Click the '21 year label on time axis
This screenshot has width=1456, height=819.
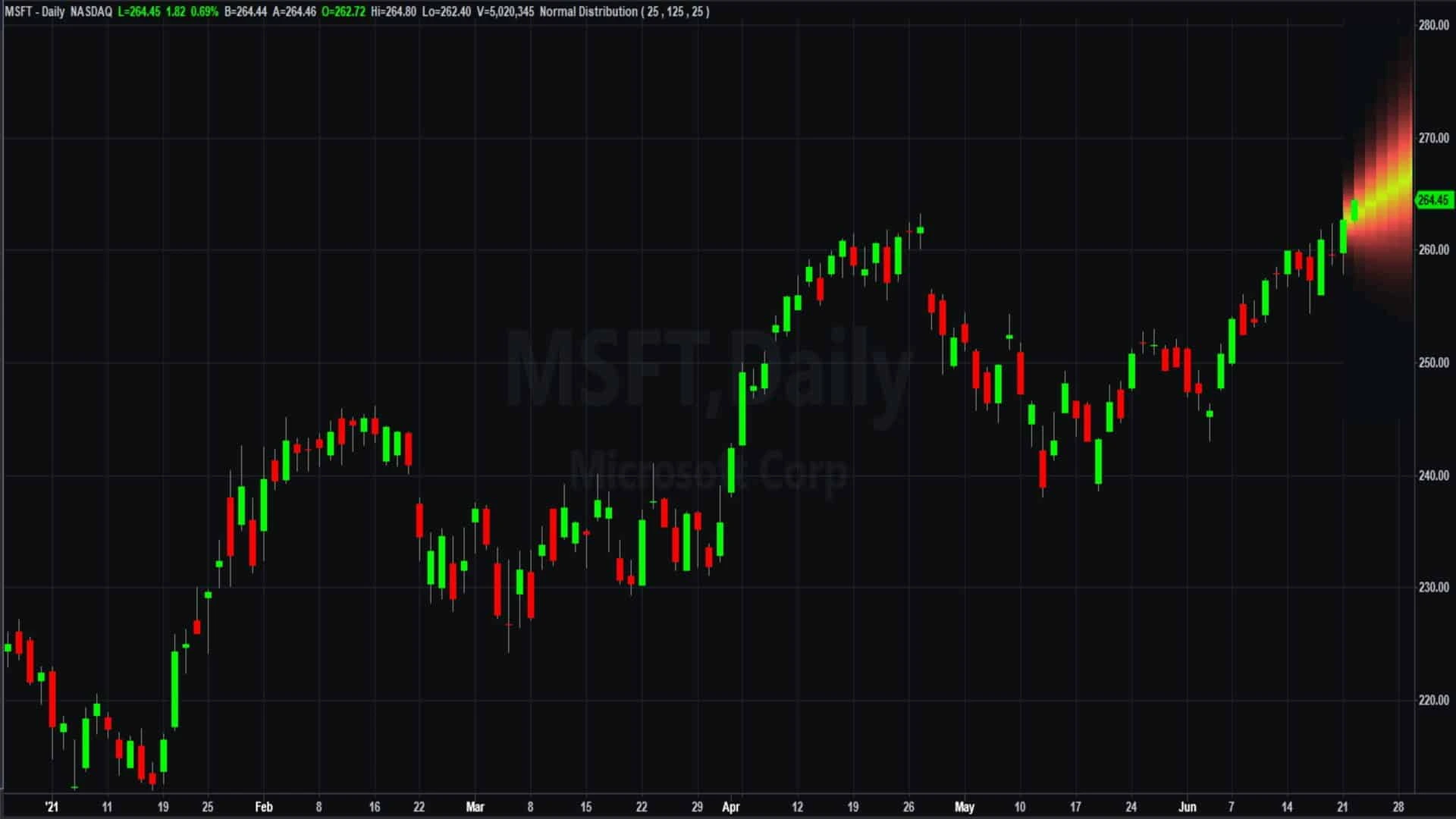(51, 807)
